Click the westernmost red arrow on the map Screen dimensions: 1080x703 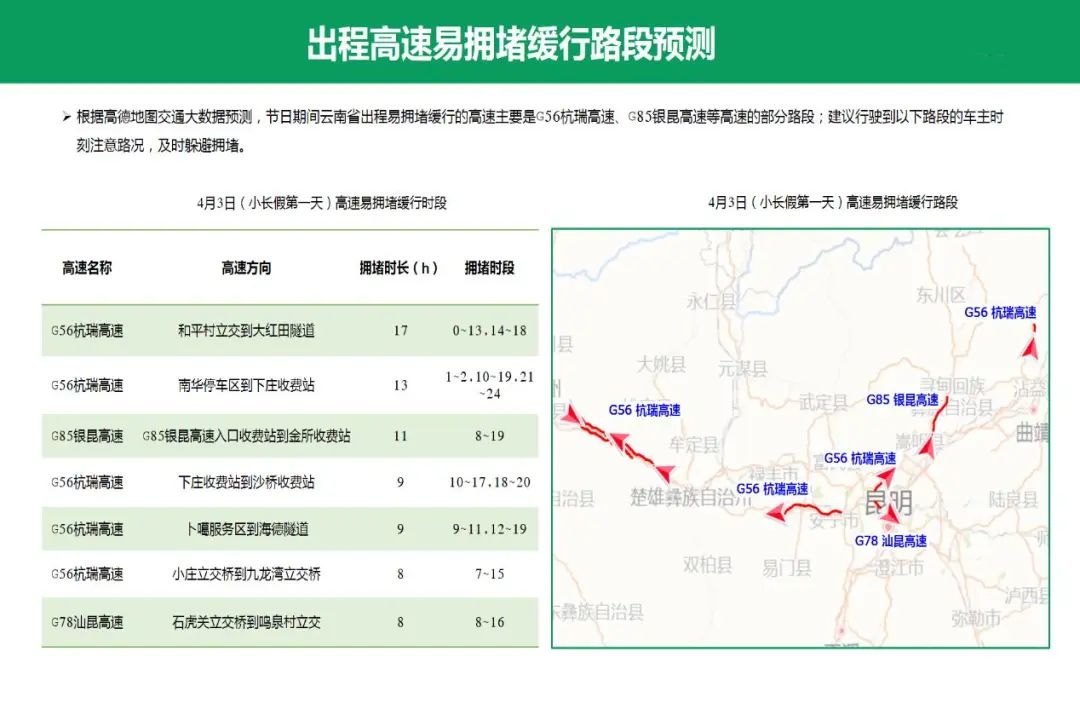coord(569,413)
